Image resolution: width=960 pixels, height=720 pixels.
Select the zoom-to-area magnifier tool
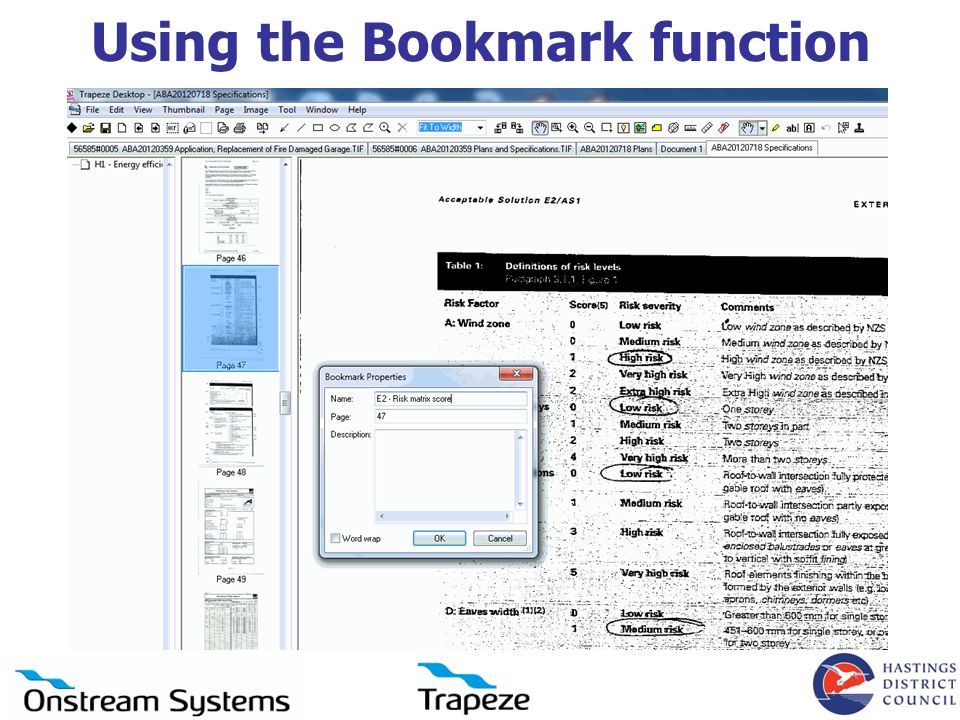tap(557, 128)
